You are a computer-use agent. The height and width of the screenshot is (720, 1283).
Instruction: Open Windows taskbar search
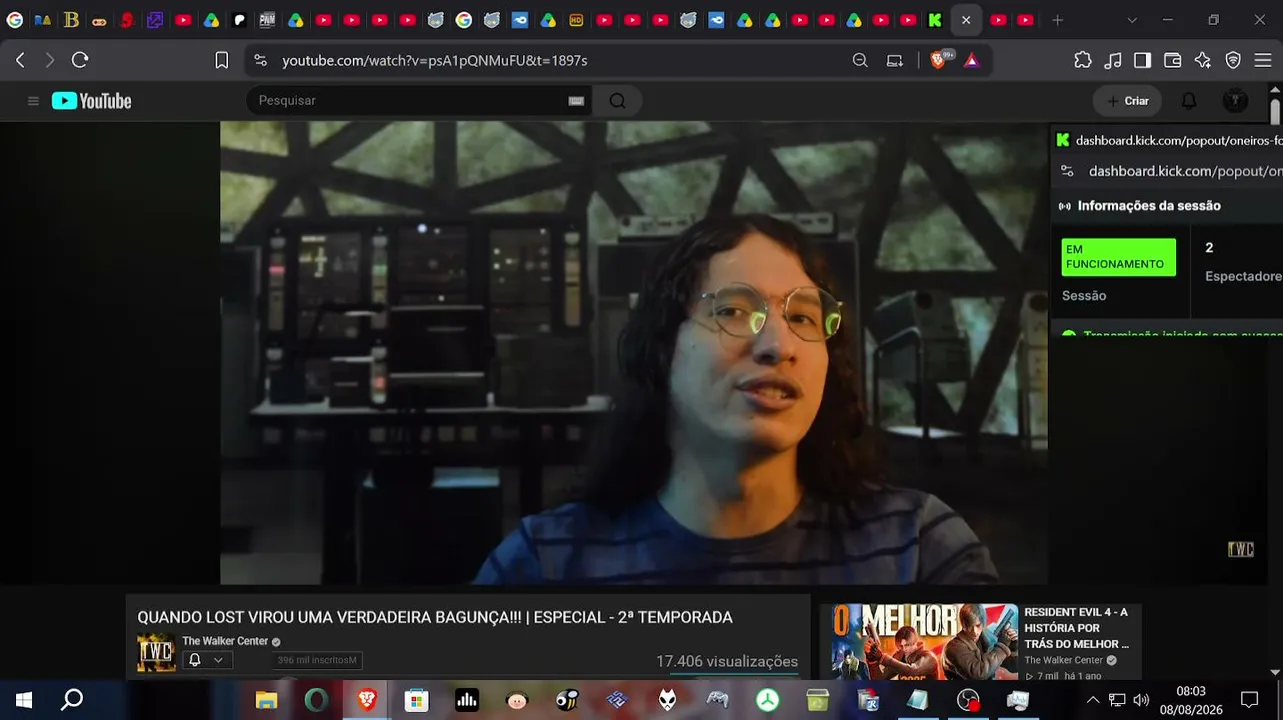pos(72,700)
